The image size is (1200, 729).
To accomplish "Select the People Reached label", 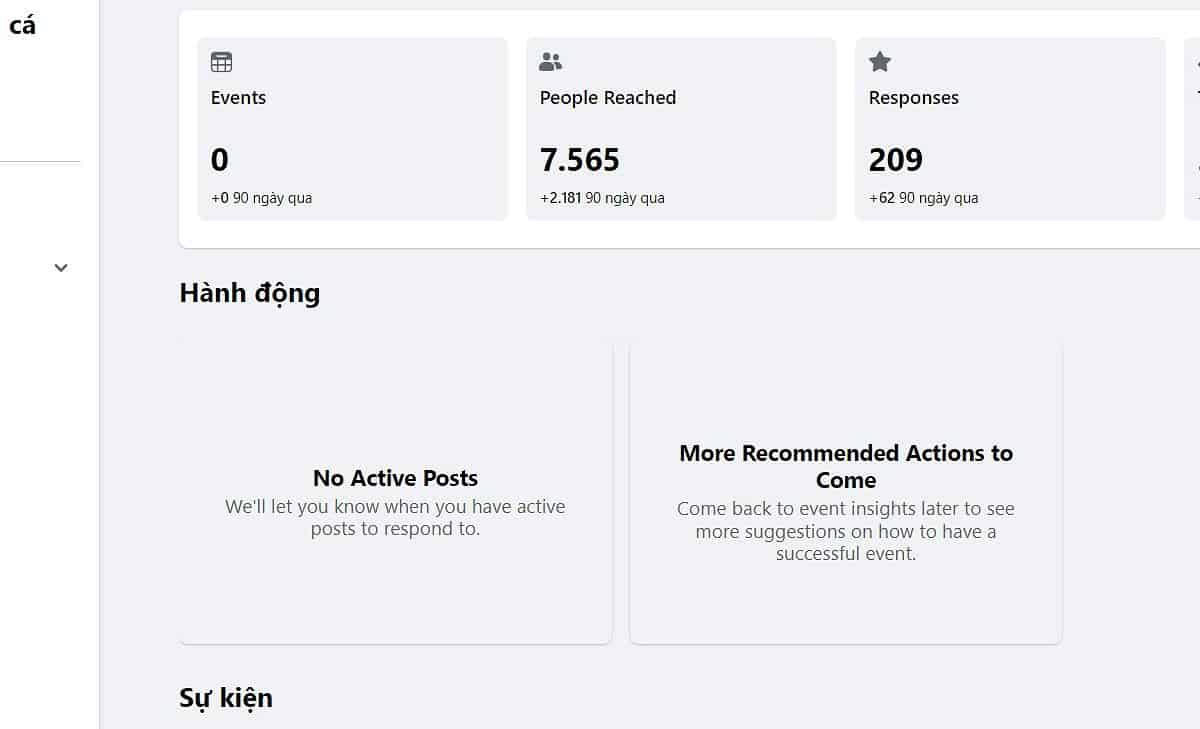I will (608, 98).
